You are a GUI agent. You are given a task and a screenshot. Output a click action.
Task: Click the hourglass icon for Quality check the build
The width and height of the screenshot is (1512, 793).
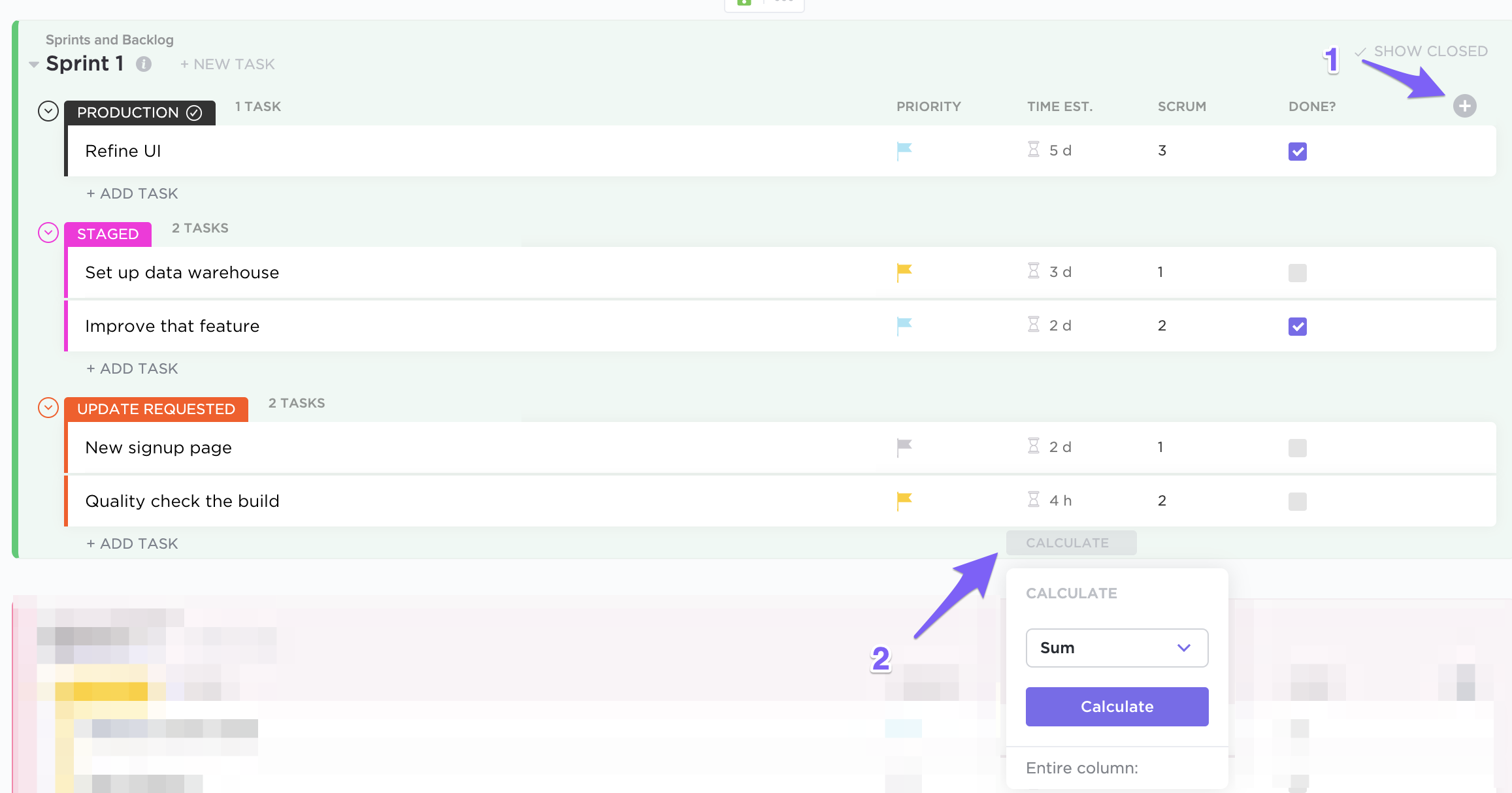coord(1032,500)
